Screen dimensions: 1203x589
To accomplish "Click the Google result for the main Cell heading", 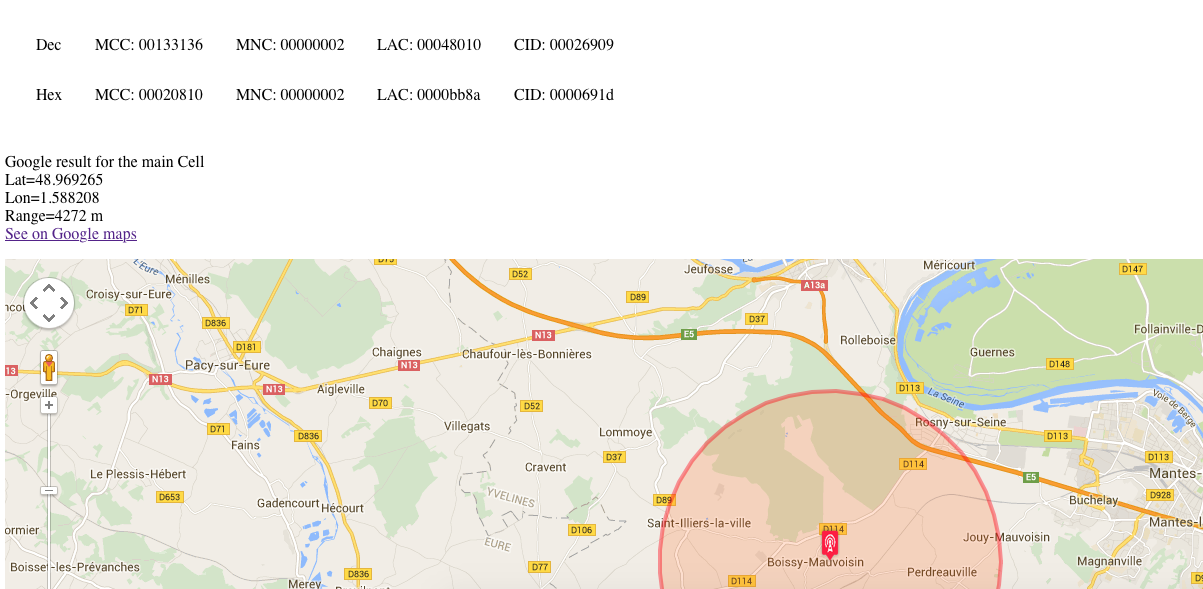I will pos(105,162).
